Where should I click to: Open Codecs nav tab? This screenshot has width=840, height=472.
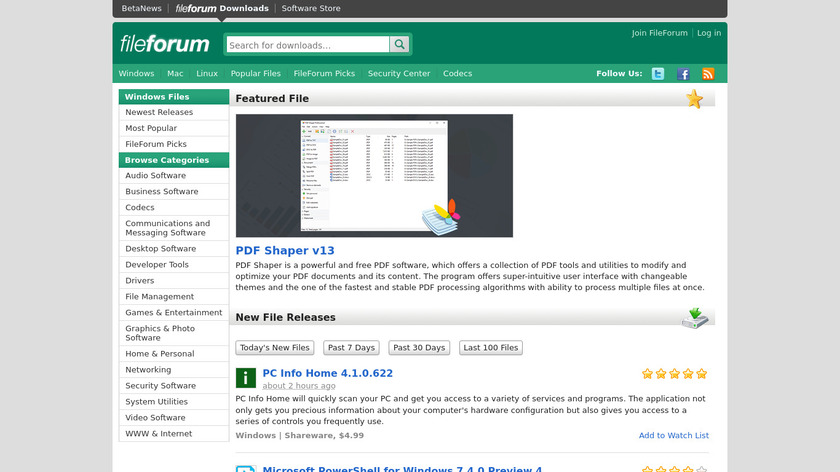click(458, 73)
